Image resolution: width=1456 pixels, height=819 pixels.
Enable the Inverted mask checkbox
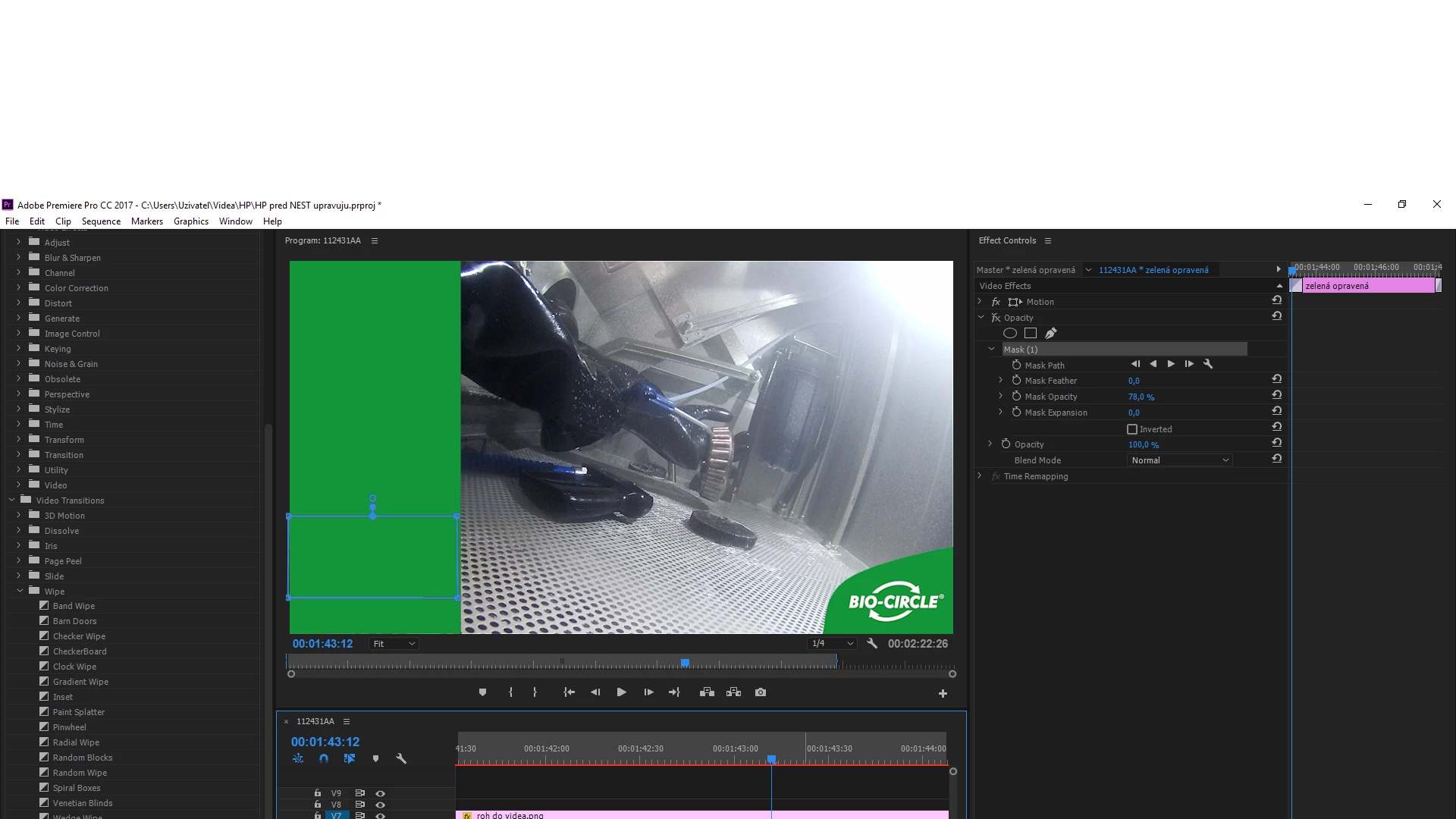(x=1132, y=429)
